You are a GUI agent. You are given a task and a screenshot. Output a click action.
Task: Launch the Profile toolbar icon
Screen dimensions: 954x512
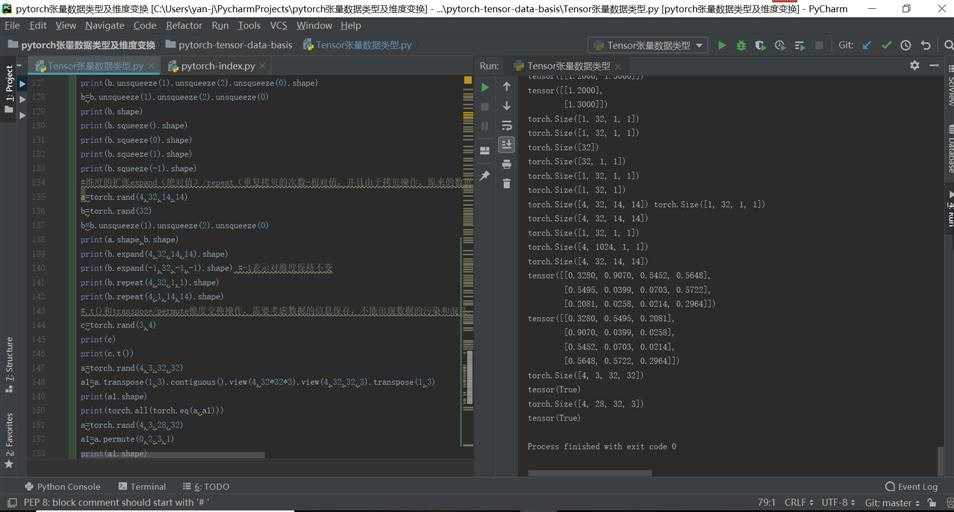tap(780, 45)
